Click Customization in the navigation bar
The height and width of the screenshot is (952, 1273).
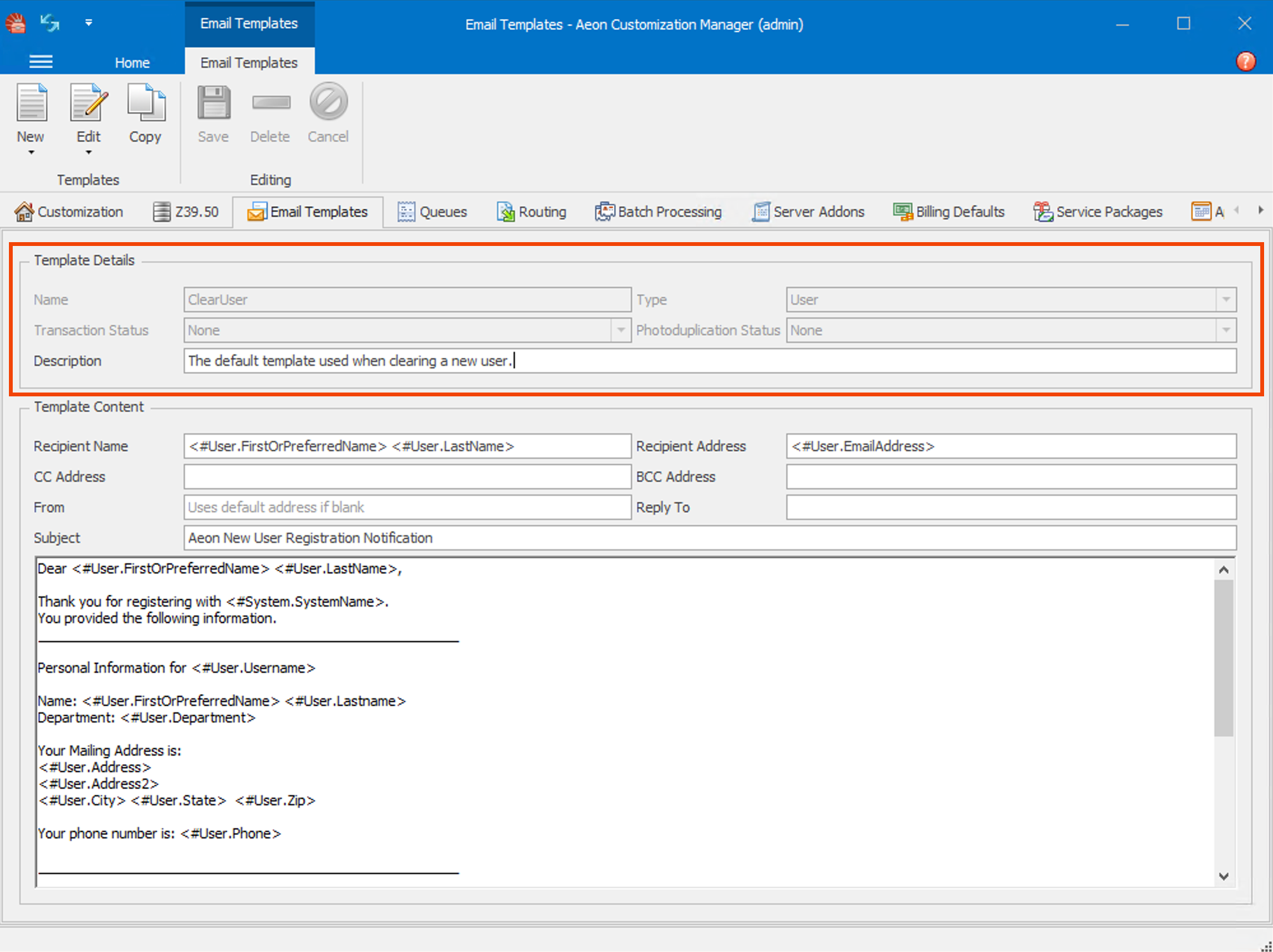tap(70, 212)
